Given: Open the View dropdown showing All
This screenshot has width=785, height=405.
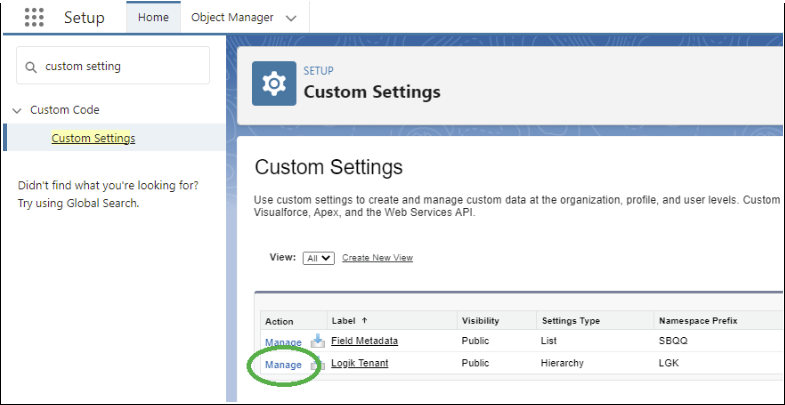Looking at the screenshot, I should pyautogui.click(x=318, y=258).
